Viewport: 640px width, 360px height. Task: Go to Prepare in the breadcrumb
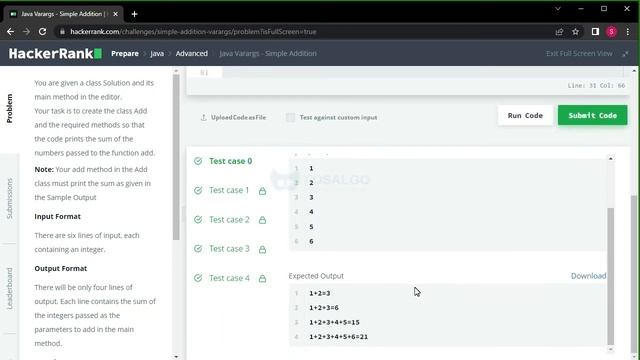pos(125,53)
